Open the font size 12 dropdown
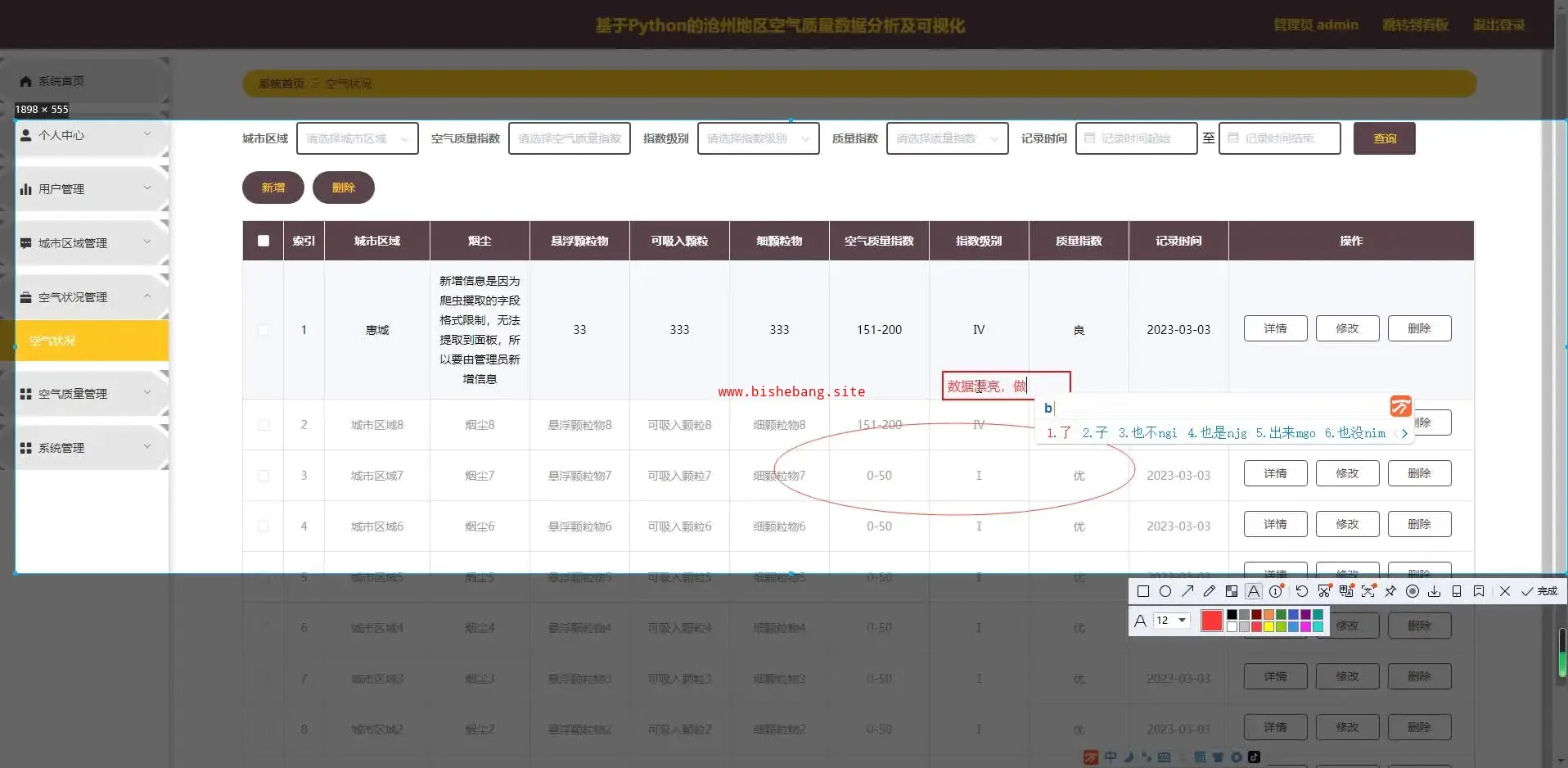 [1171, 621]
